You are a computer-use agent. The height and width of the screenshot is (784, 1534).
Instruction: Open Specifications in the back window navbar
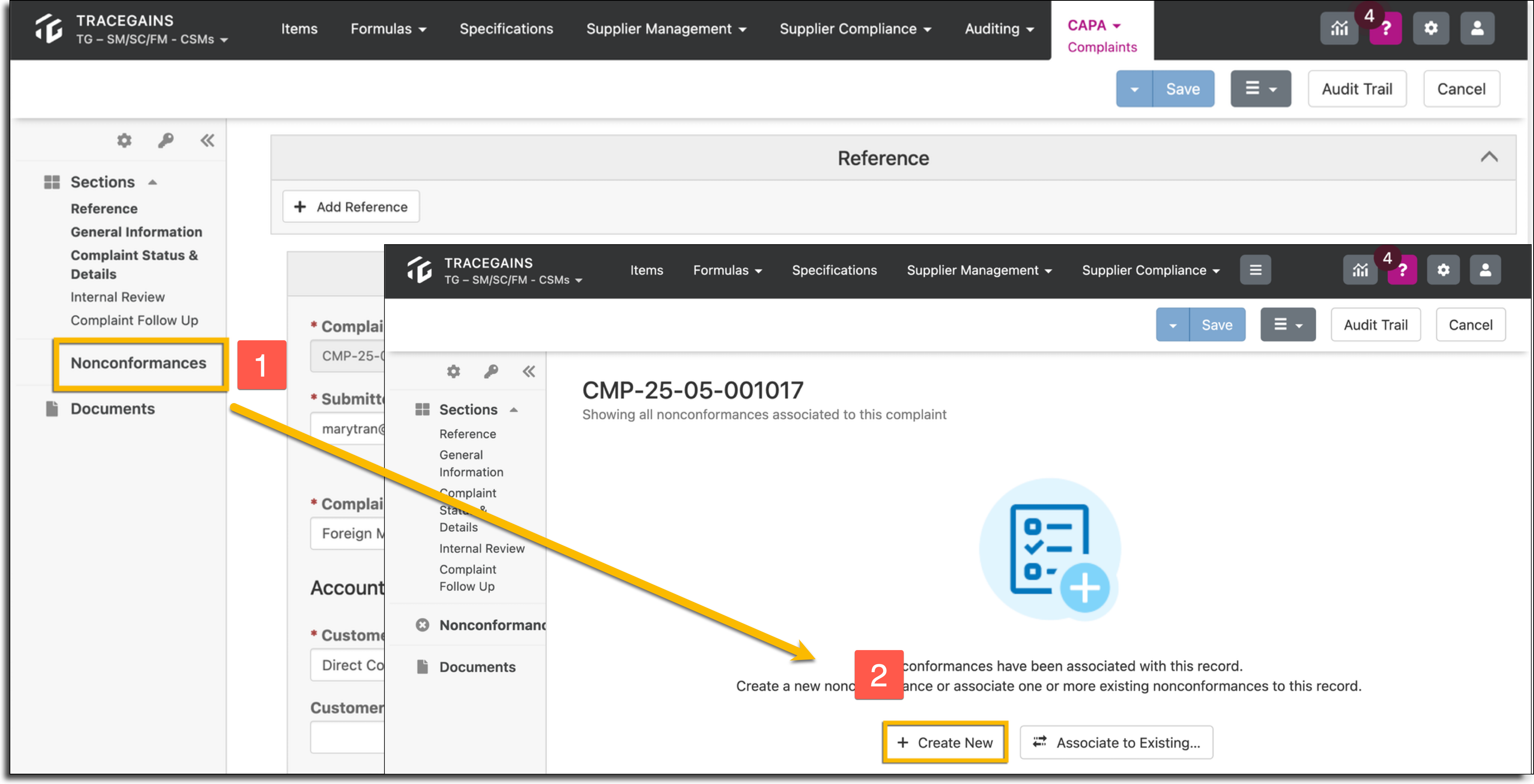pos(506,28)
